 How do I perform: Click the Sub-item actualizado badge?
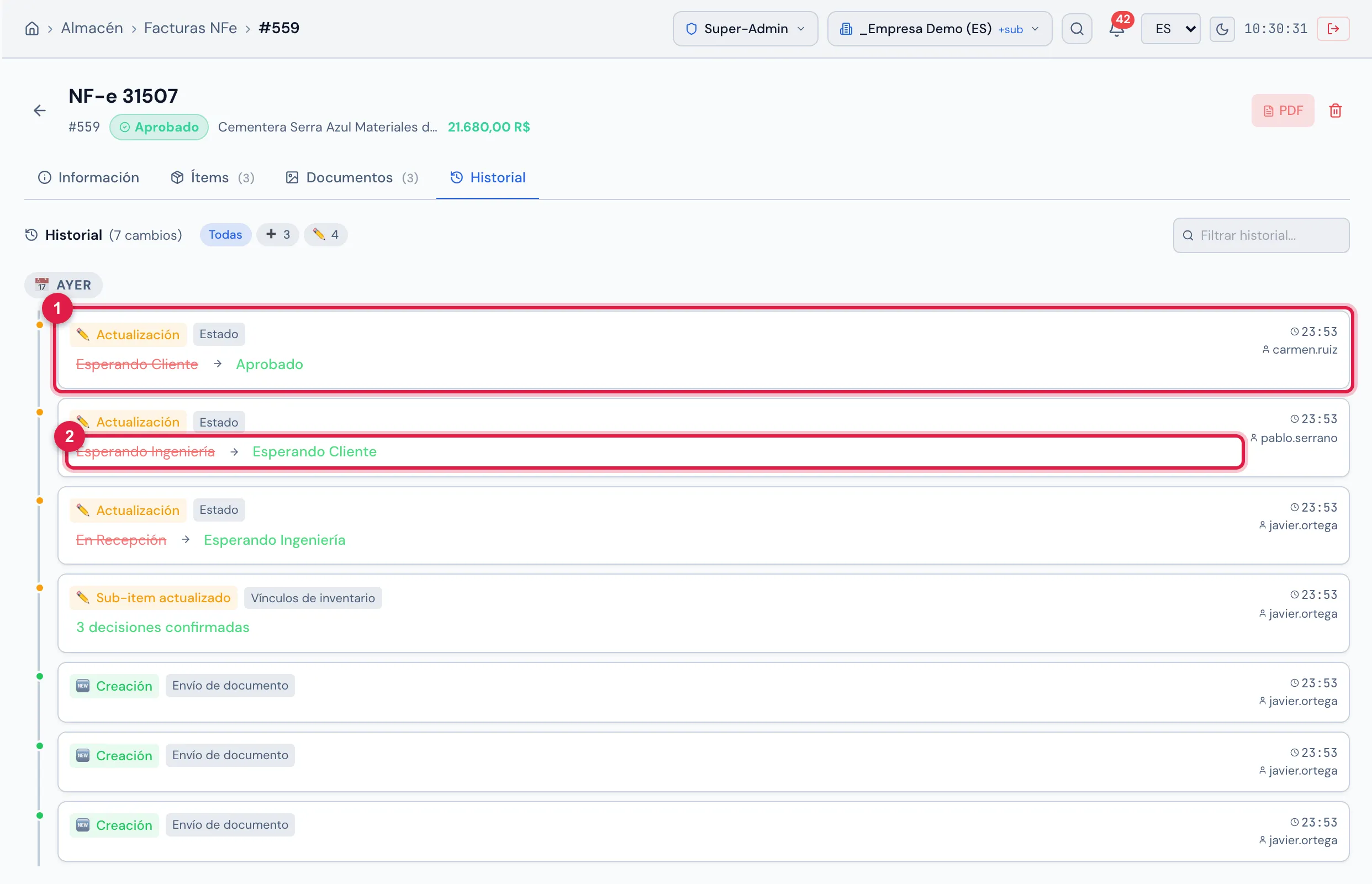154,597
